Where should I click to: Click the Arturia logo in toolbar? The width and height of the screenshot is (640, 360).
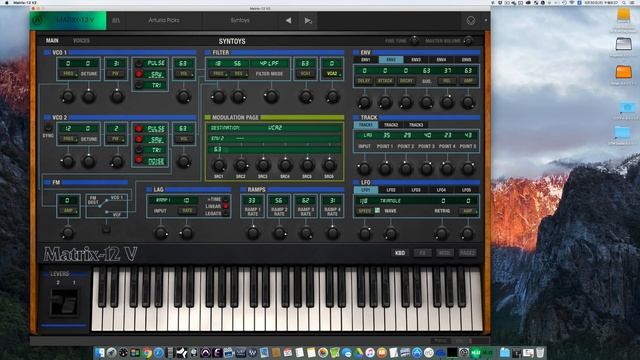(38, 20)
